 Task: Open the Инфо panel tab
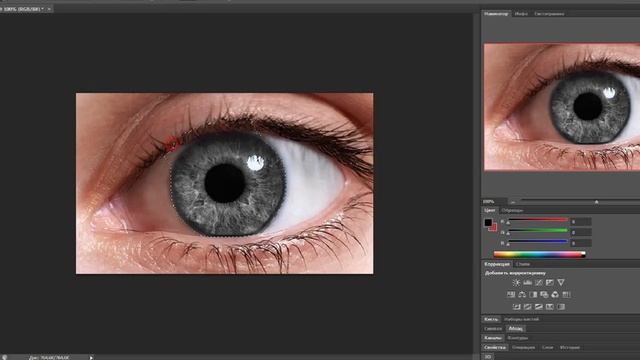521,13
